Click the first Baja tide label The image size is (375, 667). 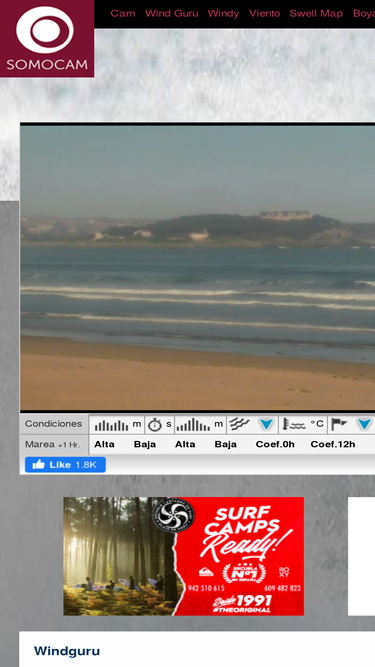point(145,445)
